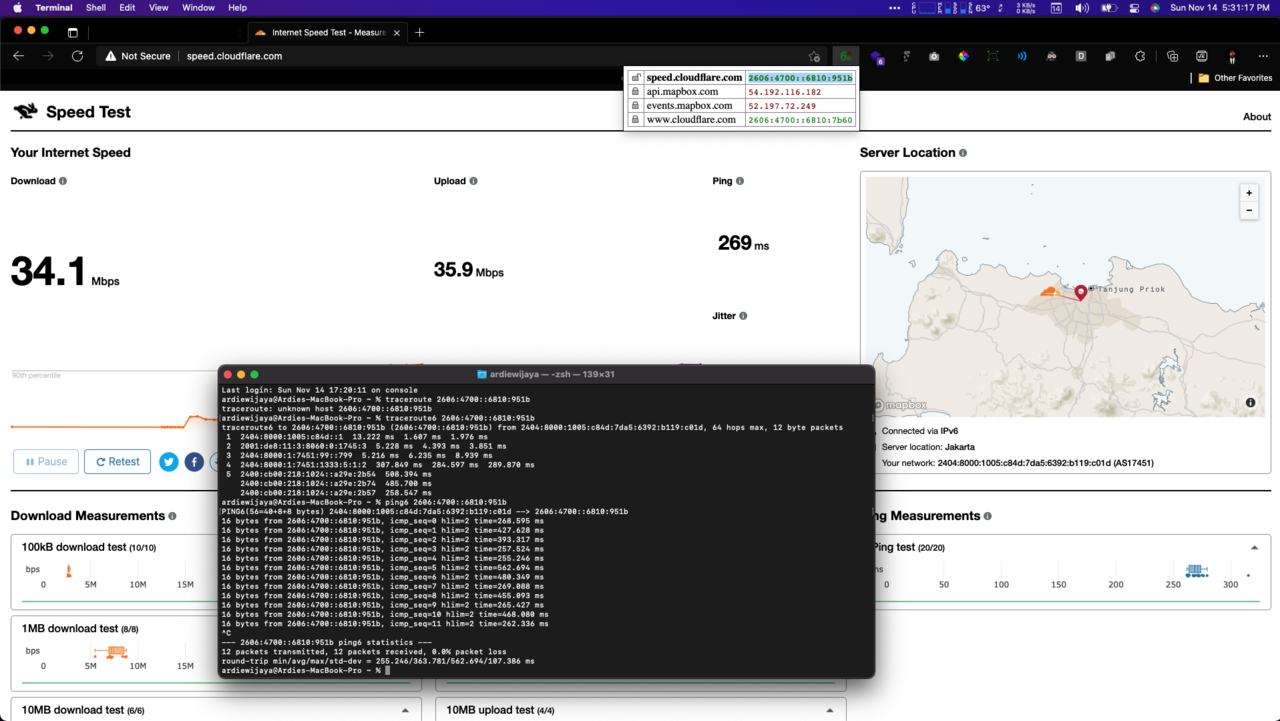The height and width of the screenshot is (721, 1280).
Task: Pause the running speed test
Action: click(46, 462)
